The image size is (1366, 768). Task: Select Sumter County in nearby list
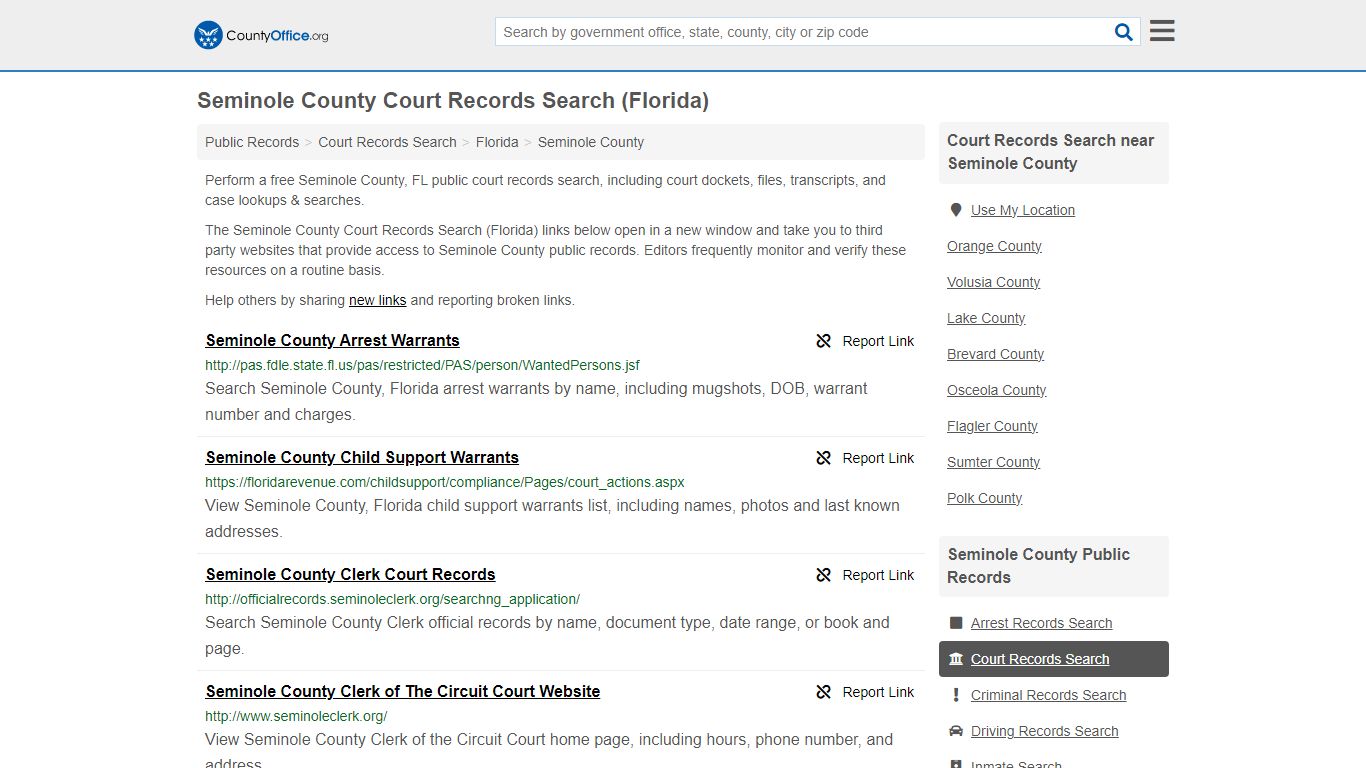tap(993, 462)
